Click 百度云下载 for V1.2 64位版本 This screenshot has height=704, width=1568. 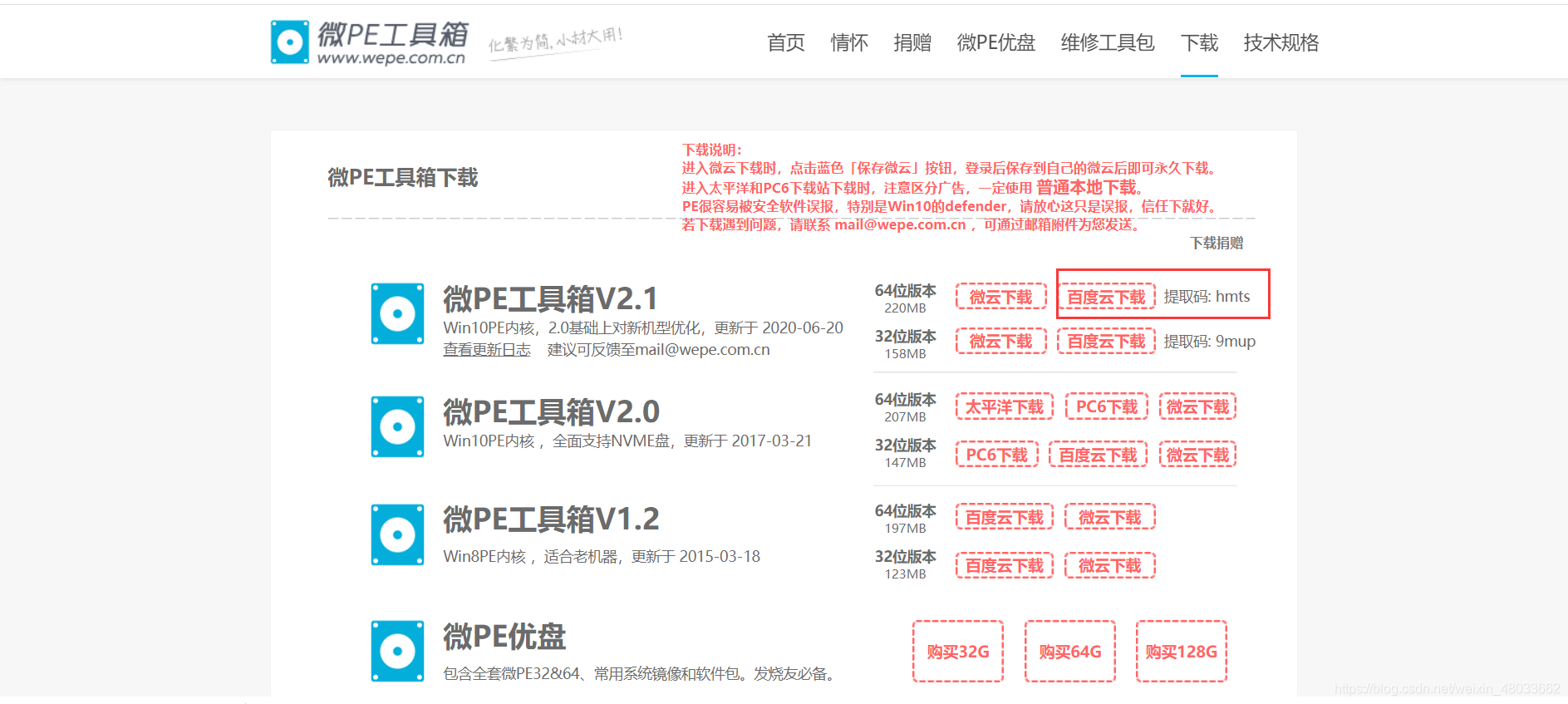point(1004,517)
